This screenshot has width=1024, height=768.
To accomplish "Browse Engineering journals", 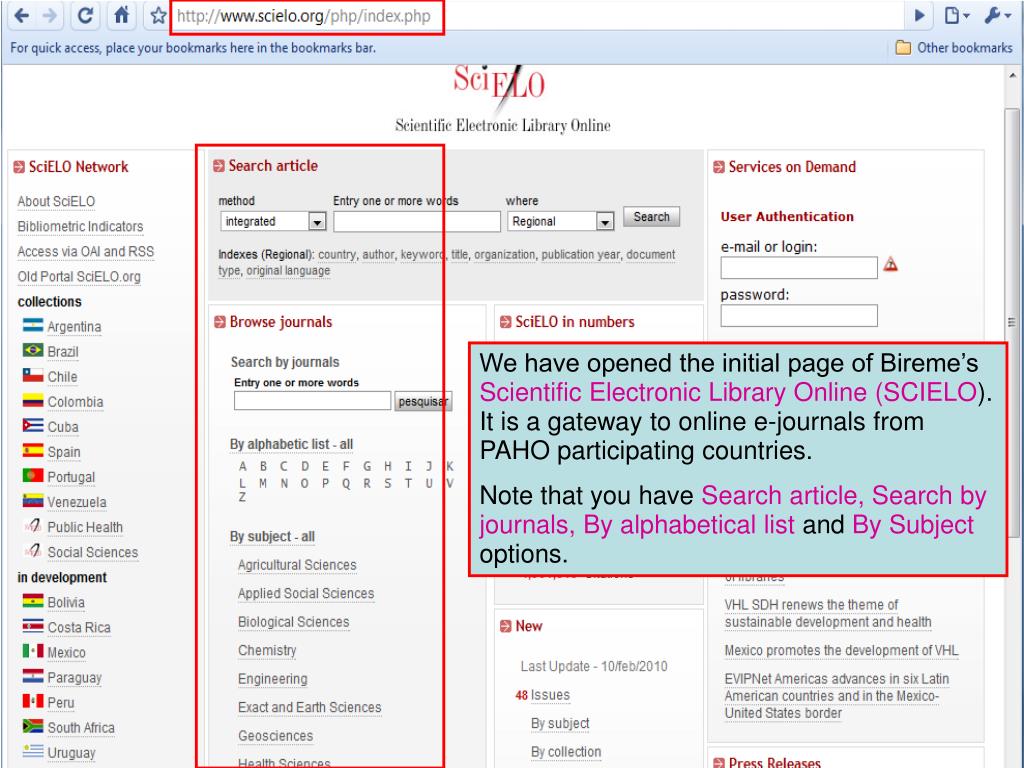I will point(272,679).
